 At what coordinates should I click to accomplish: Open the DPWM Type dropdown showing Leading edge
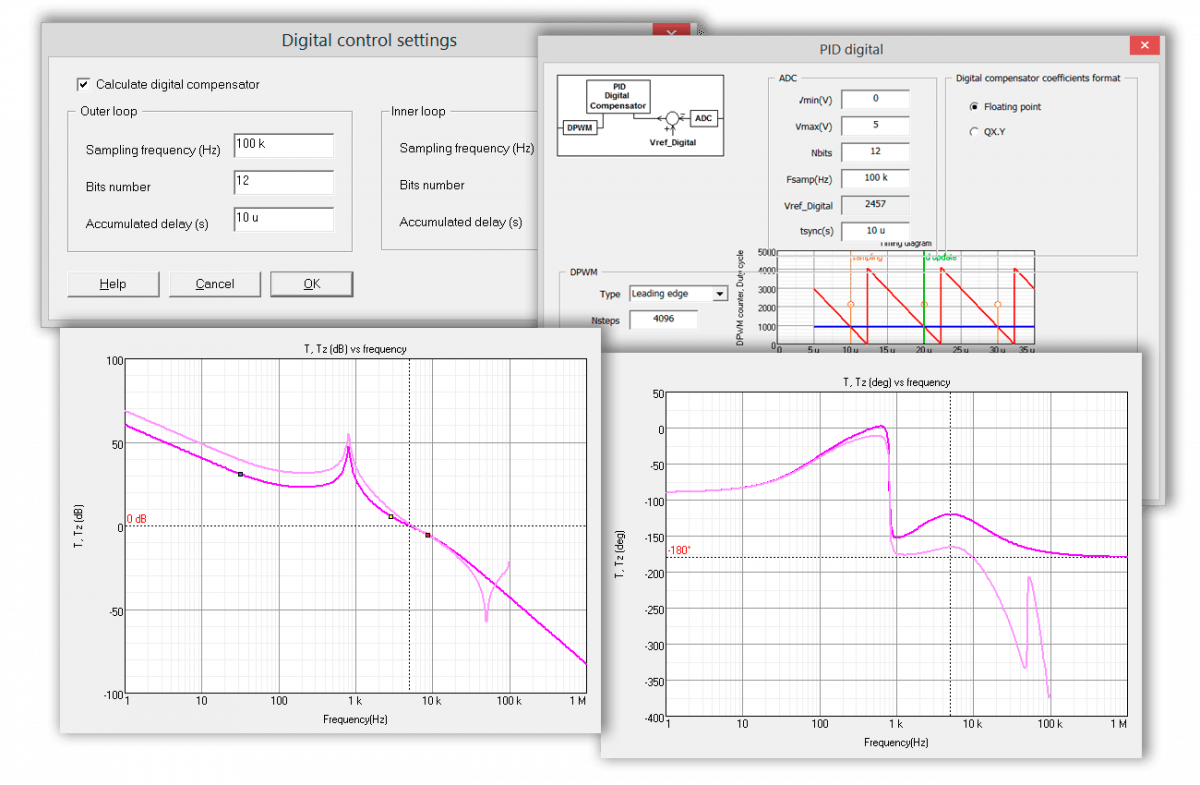pyautogui.click(x=718, y=294)
